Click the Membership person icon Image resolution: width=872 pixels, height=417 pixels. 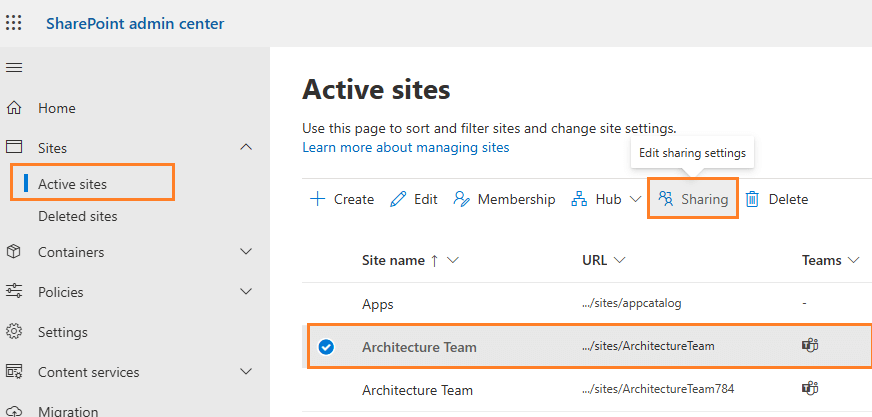pos(462,199)
